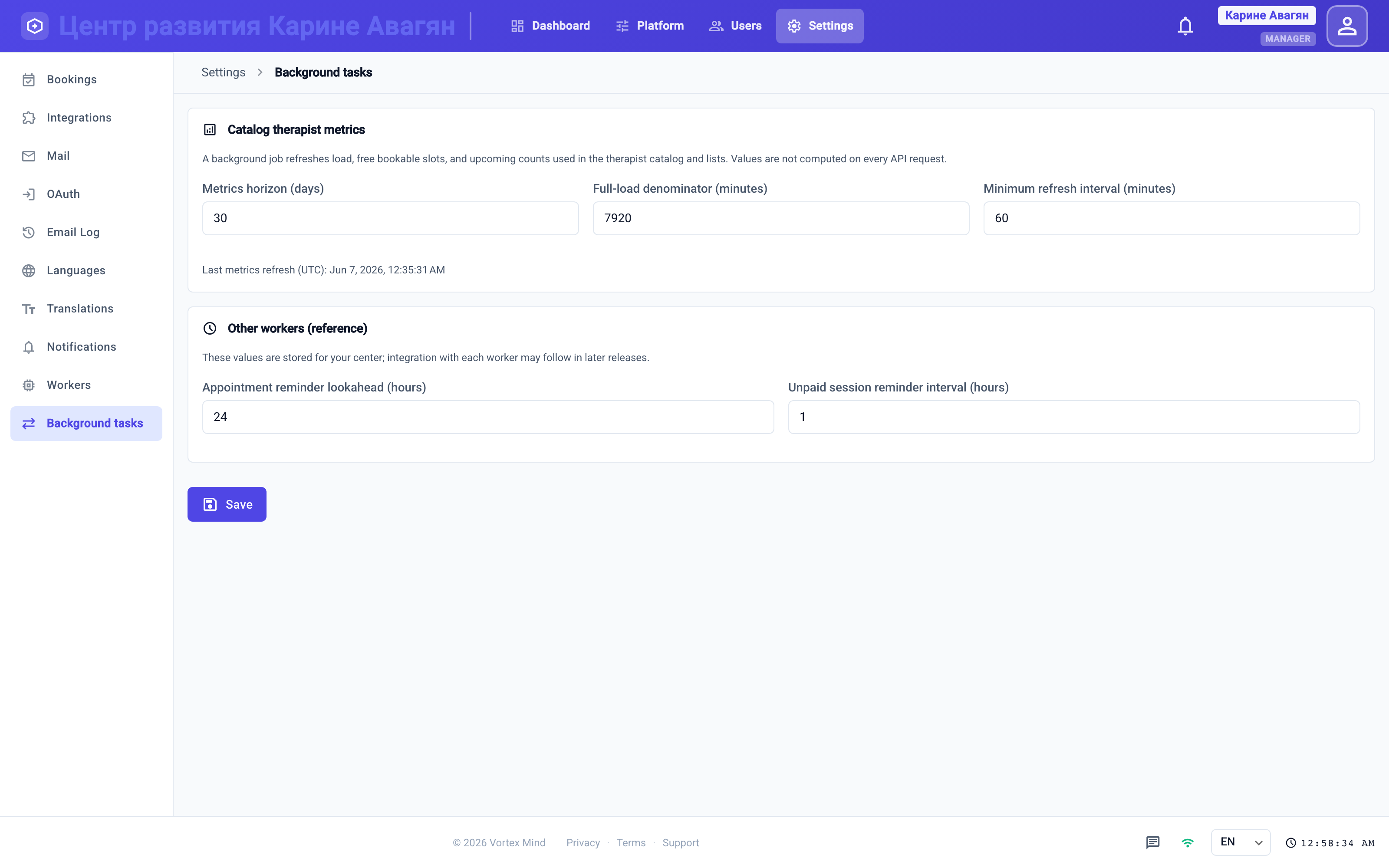Click the Languages globe icon

(29, 270)
